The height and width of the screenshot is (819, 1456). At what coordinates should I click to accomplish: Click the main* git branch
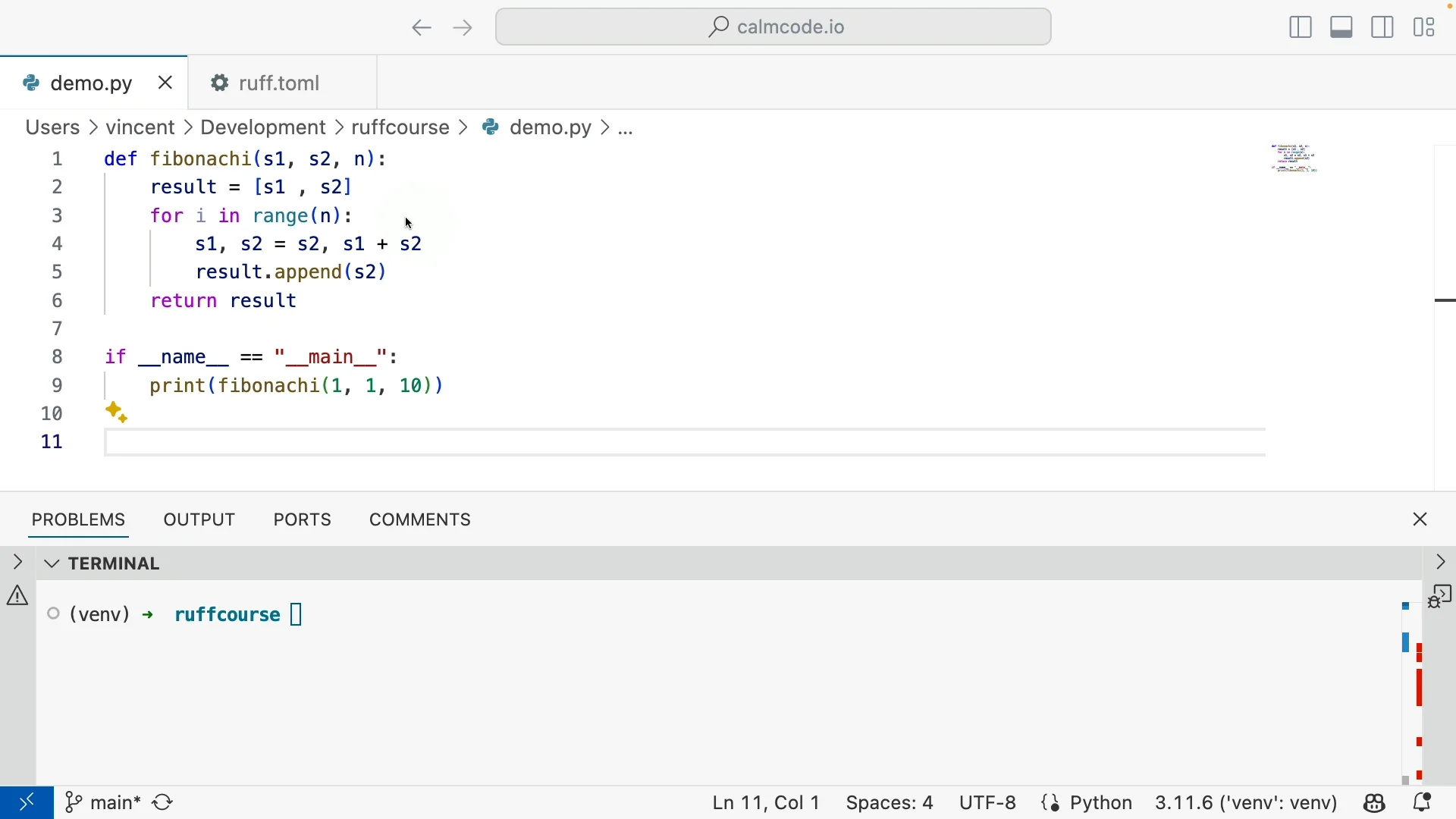tap(103, 802)
